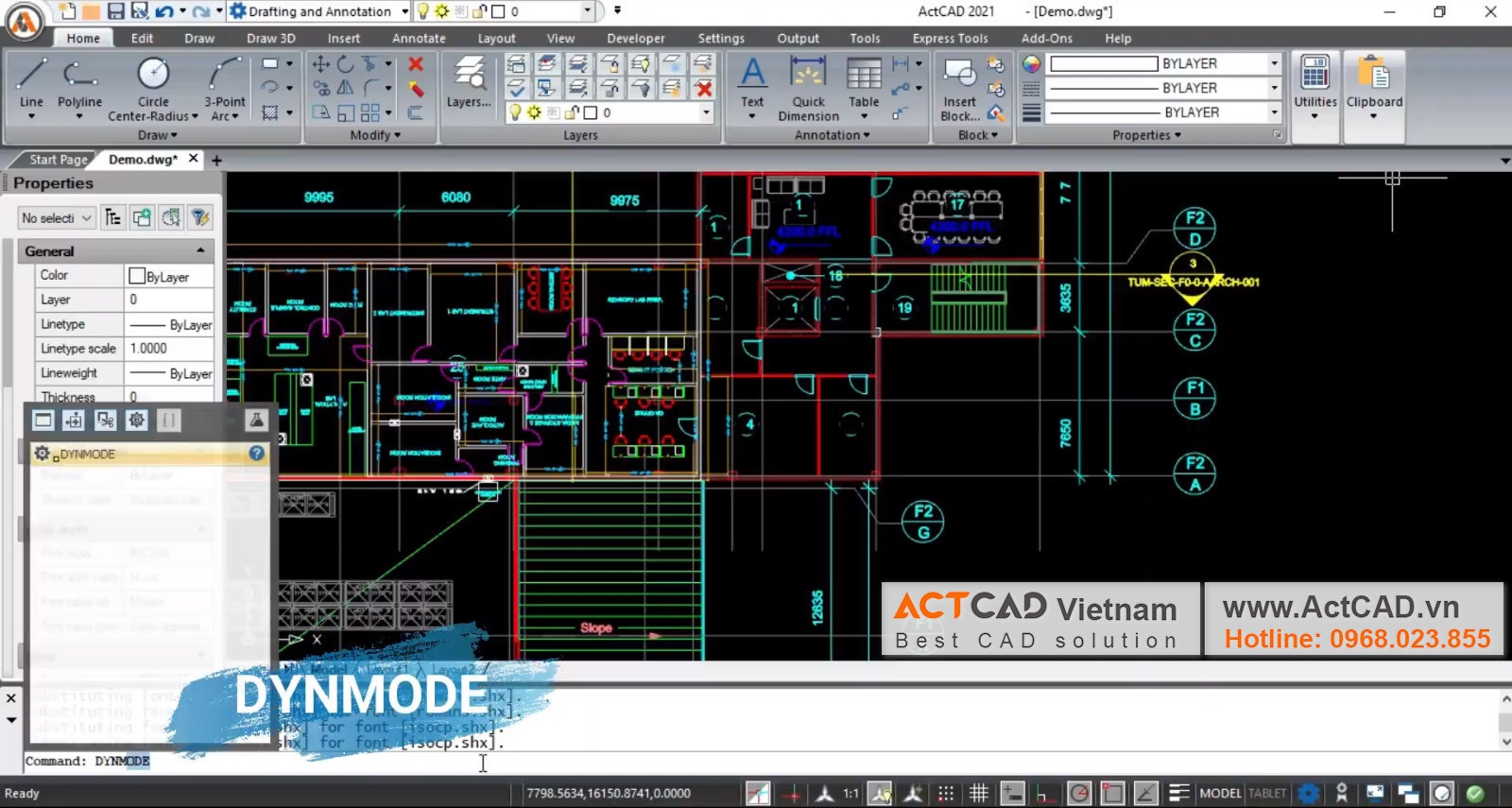Add a new drawing tab with plus
The height and width of the screenshot is (808, 1512).
pyautogui.click(x=216, y=160)
